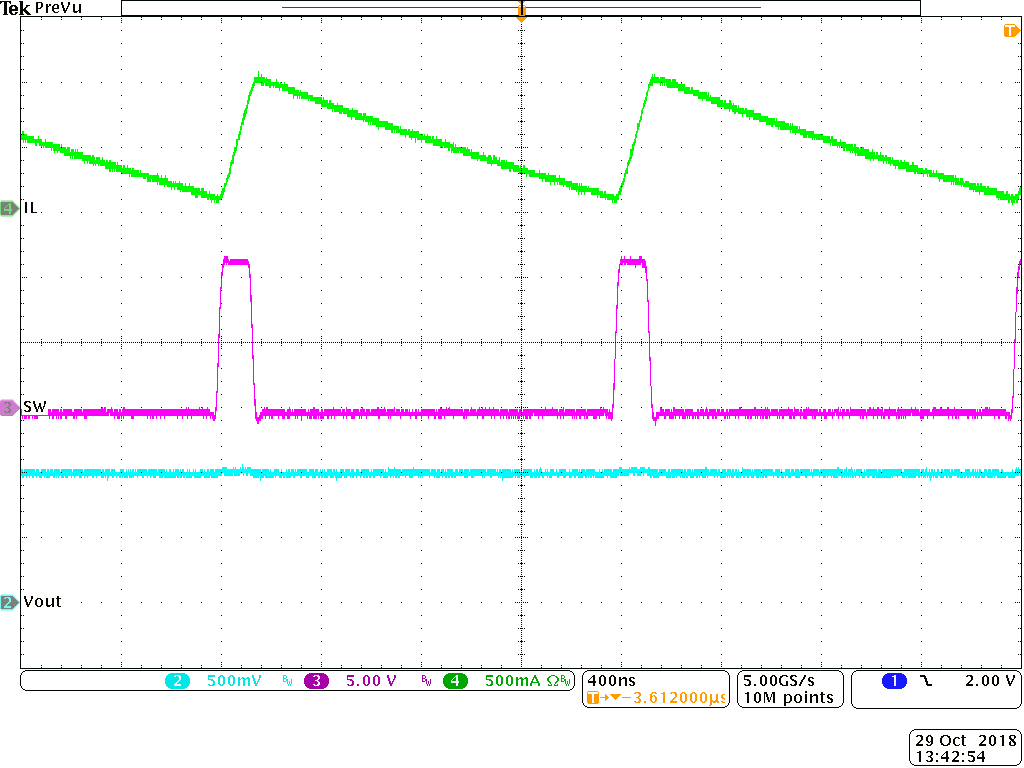Click the 10M points record length readout
This screenshot has width=1024, height=768.
pyautogui.click(x=789, y=697)
